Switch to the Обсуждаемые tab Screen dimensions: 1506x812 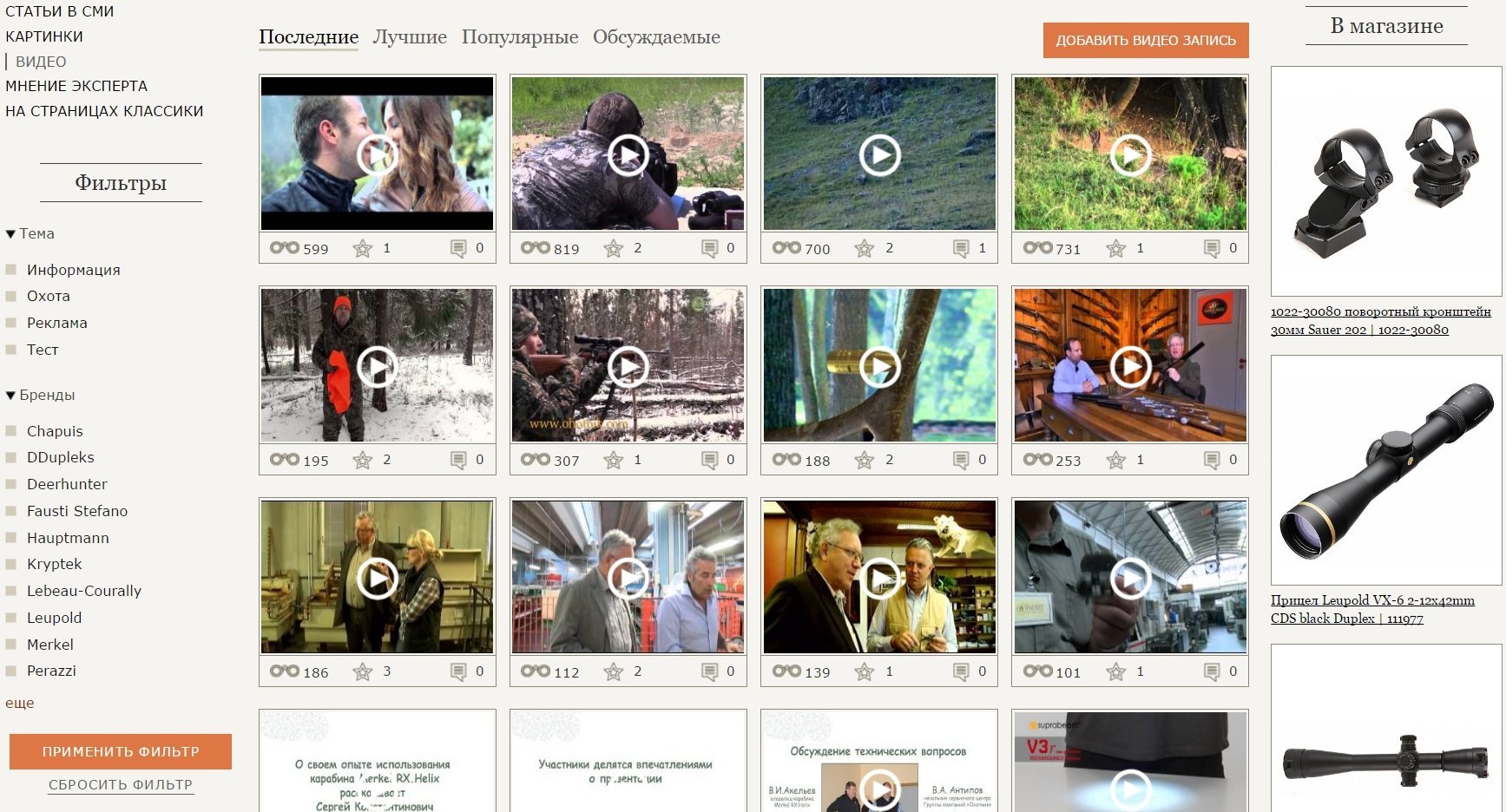tap(656, 37)
